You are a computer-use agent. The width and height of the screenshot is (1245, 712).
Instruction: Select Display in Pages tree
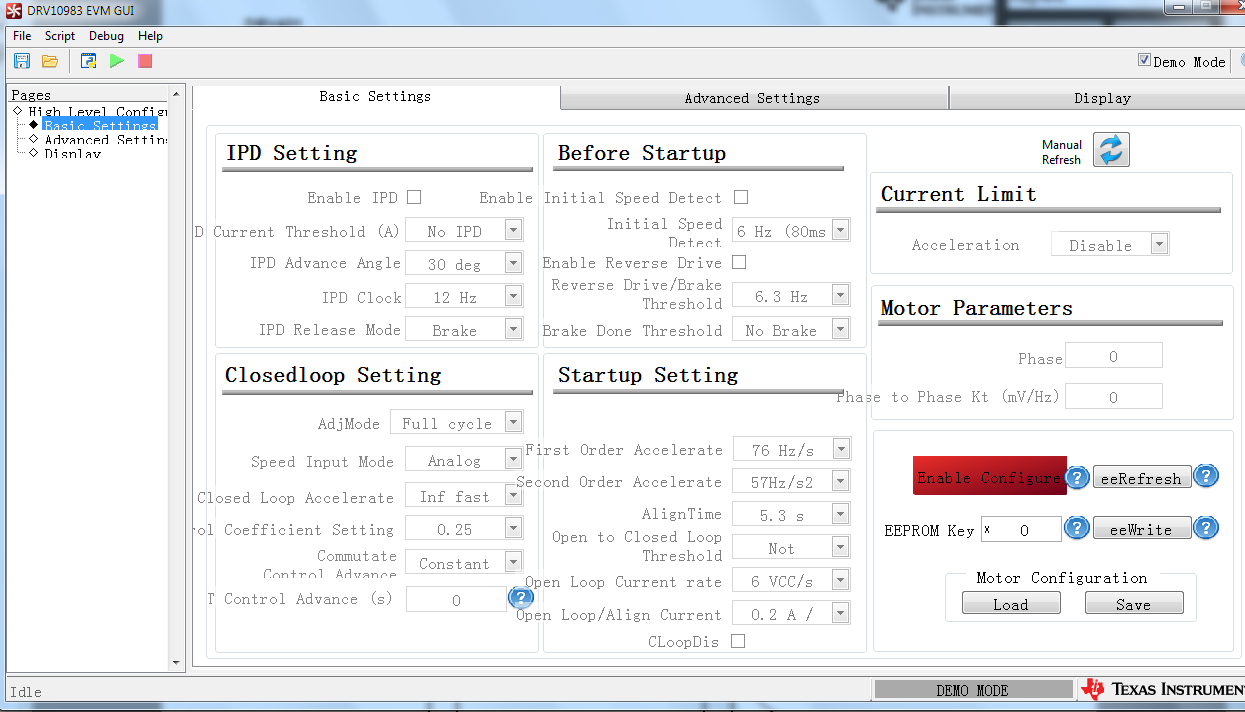(72, 154)
